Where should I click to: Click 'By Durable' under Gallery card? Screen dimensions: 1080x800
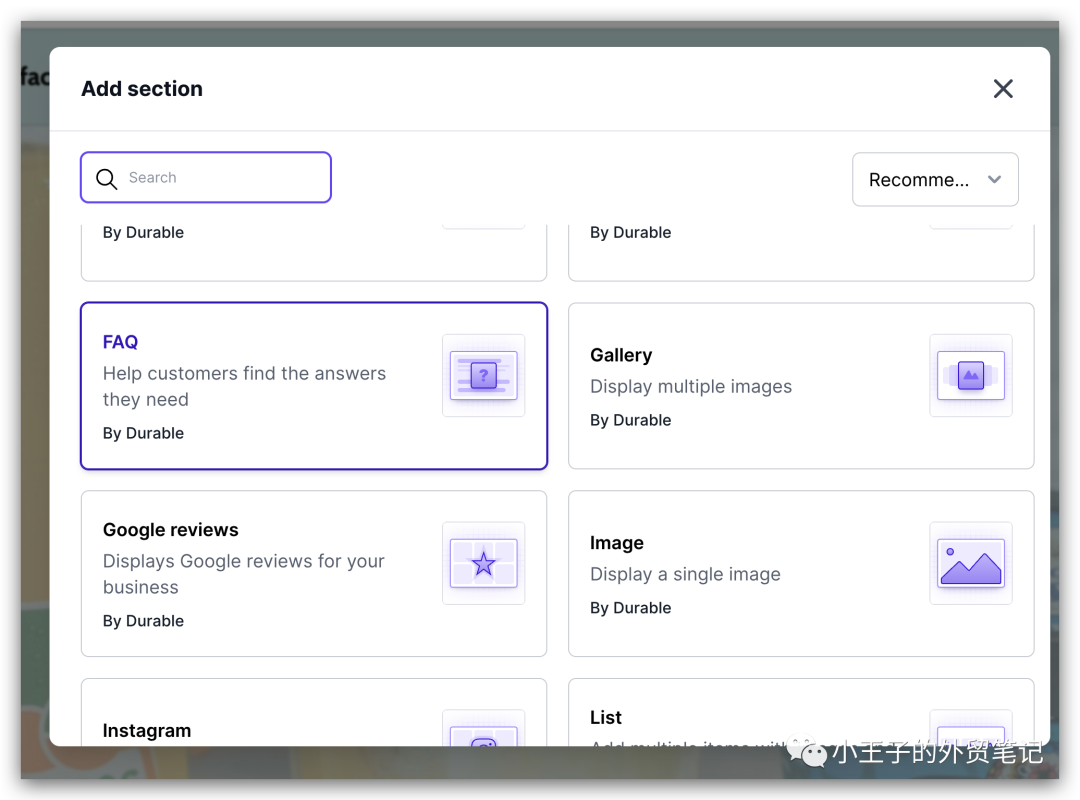pos(630,420)
